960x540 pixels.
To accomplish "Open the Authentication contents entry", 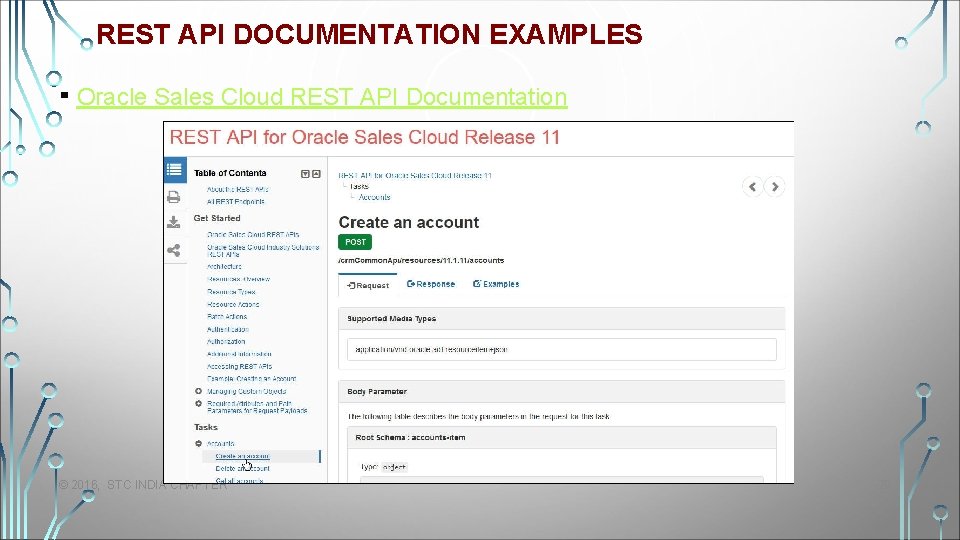I will click(227, 329).
